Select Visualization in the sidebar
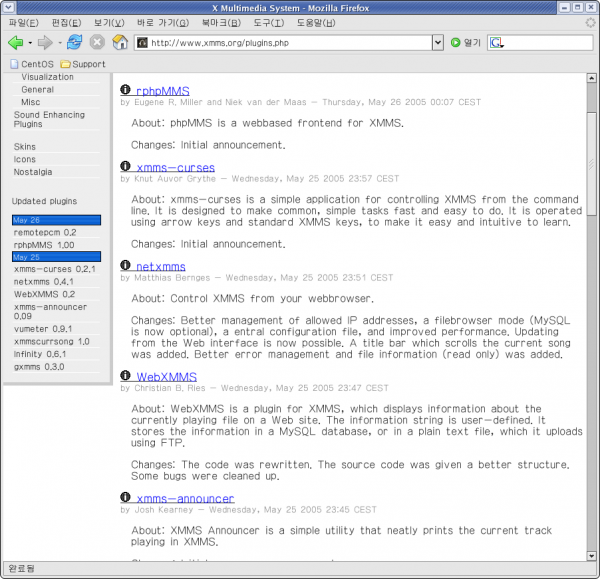 coord(47,77)
